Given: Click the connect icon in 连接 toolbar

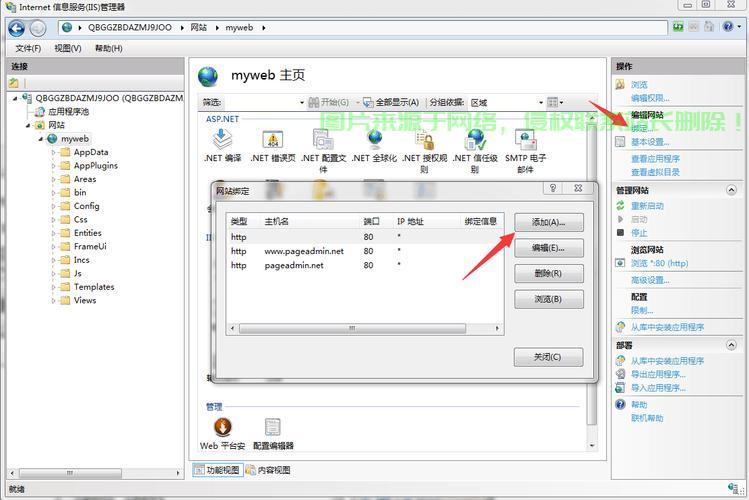Looking at the screenshot, I should click(x=13, y=83).
